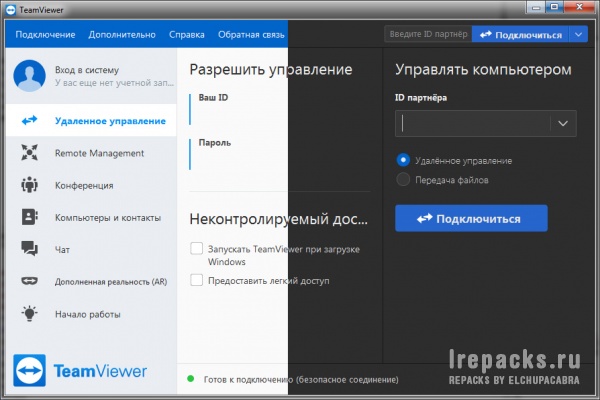Select the Передача файлов radio button

point(403,180)
